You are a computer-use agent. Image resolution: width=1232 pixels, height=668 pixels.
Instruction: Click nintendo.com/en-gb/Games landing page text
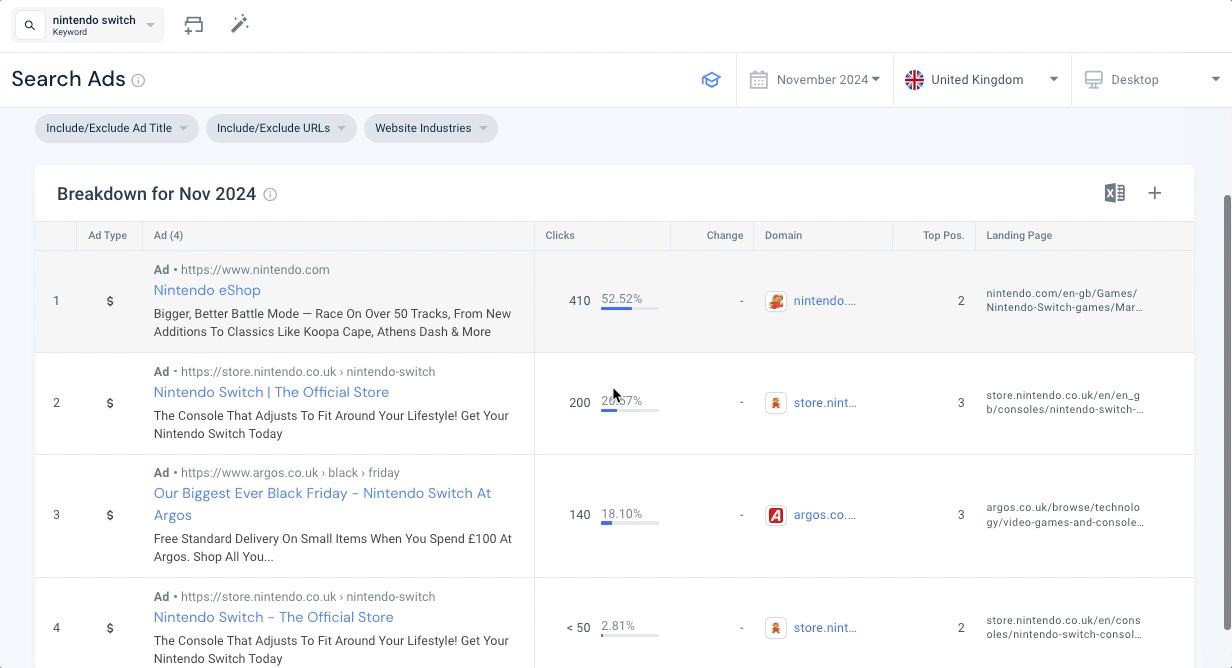tap(1064, 301)
